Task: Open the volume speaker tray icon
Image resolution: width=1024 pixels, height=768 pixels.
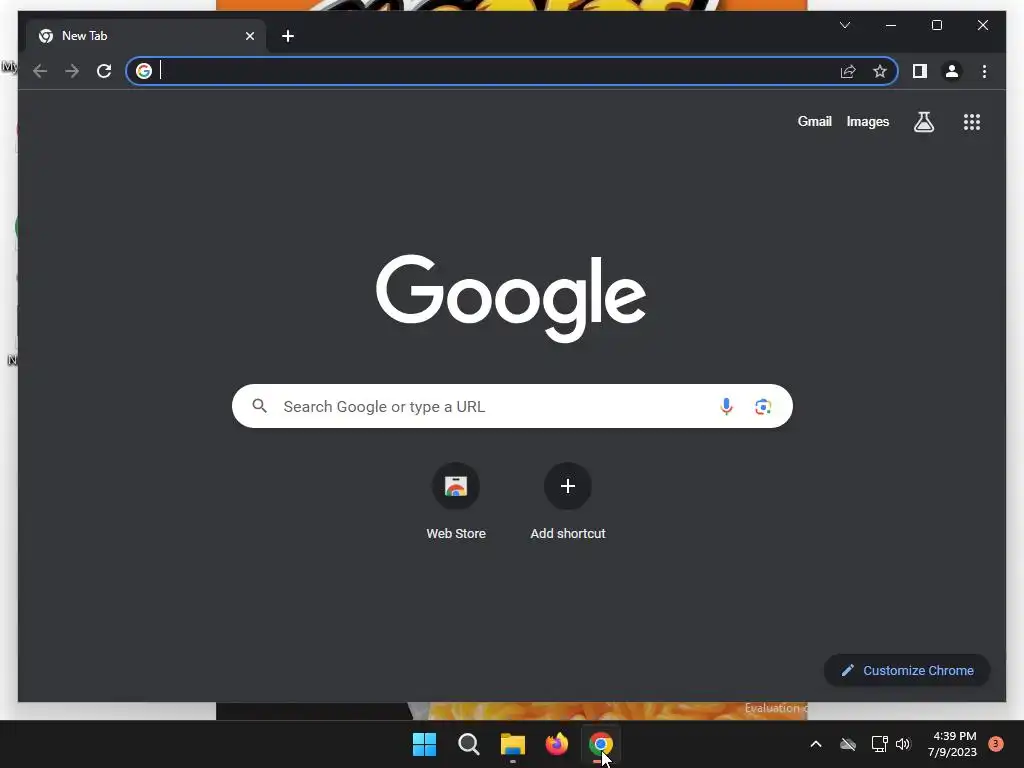Action: (x=903, y=744)
